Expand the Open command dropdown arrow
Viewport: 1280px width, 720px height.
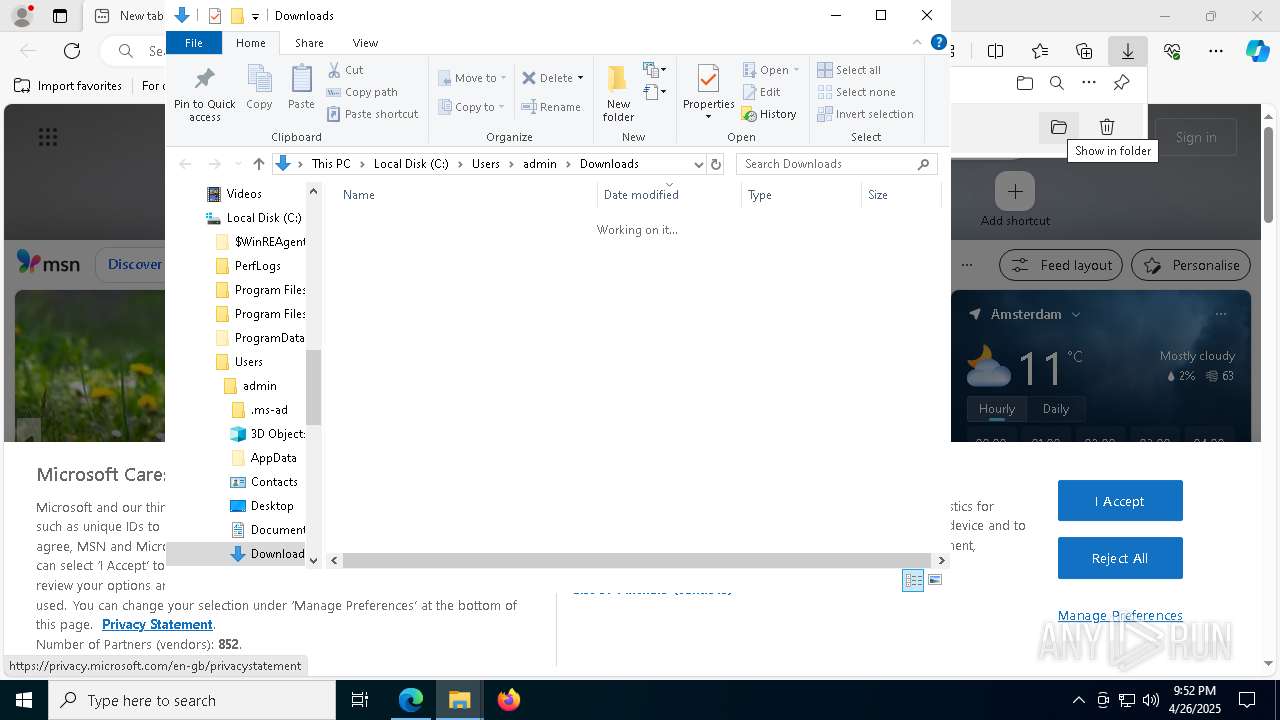click(x=796, y=70)
